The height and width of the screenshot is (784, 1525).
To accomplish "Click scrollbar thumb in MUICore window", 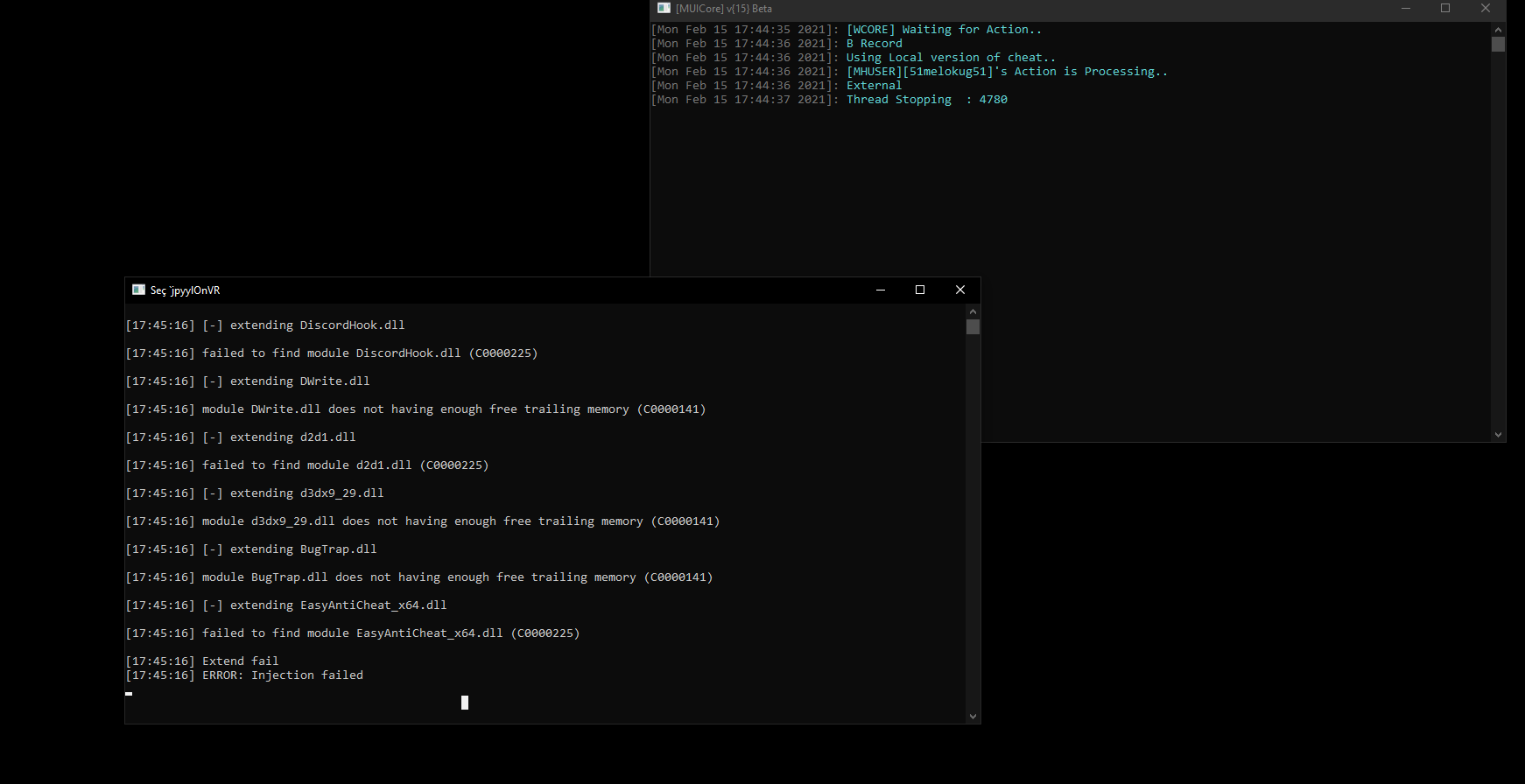I will pyautogui.click(x=1498, y=44).
